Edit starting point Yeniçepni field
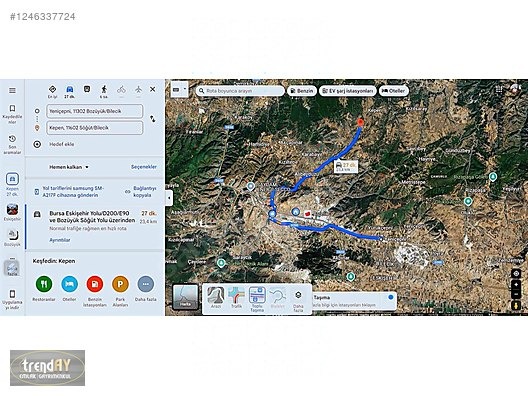Image resolution: width=528 pixels, height=396 pixels. 95,111
